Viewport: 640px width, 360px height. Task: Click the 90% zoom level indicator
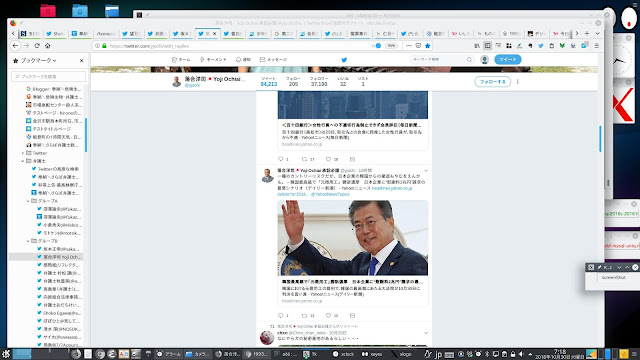[391, 46]
